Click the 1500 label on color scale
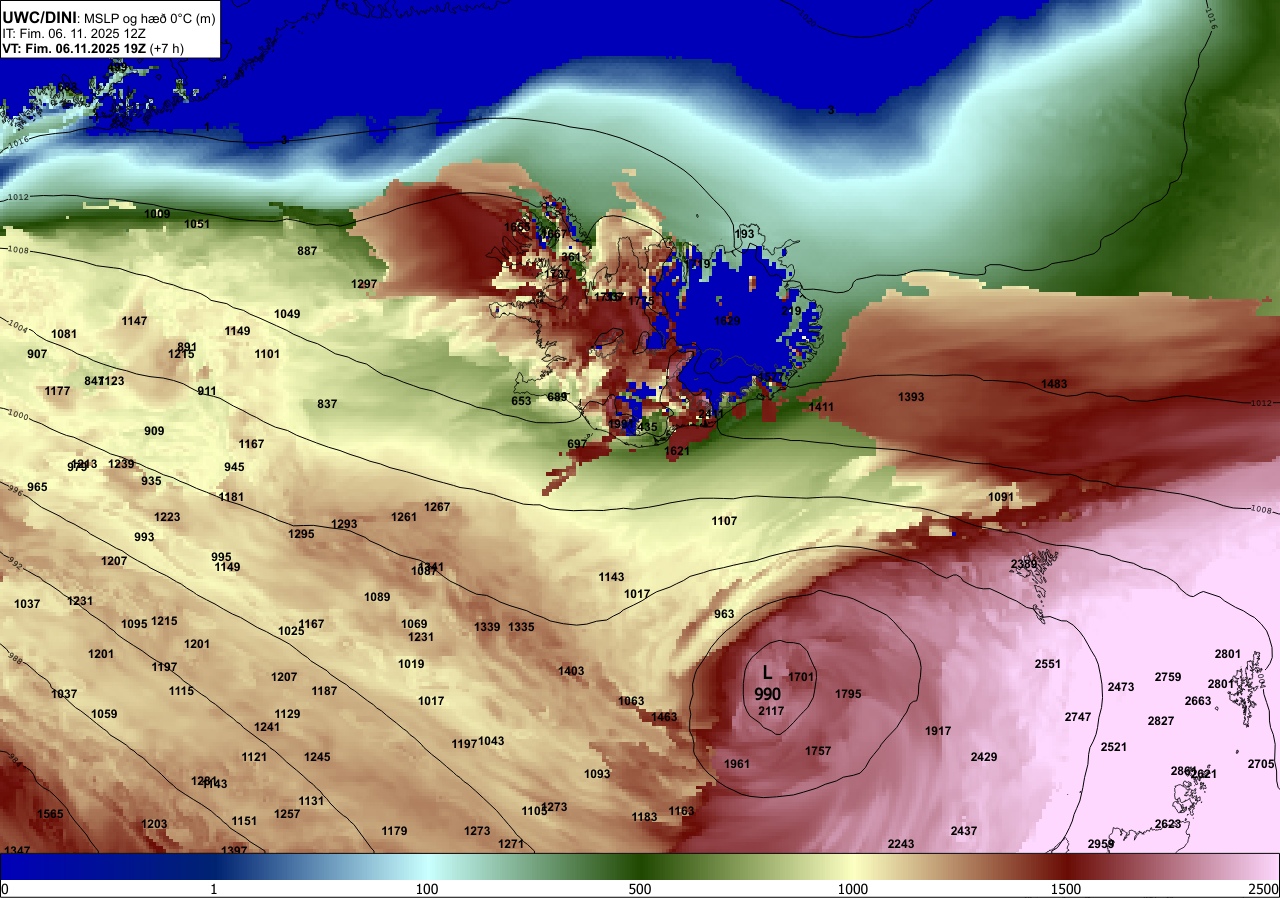Viewport: 1280px width, 898px height. pos(1066,889)
